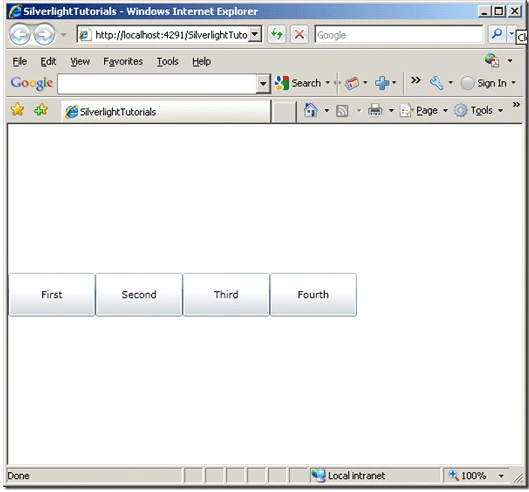The width and height of the screenshot is (529, 492).
Task: Click the Done status text
Action: tap(18, 476)
